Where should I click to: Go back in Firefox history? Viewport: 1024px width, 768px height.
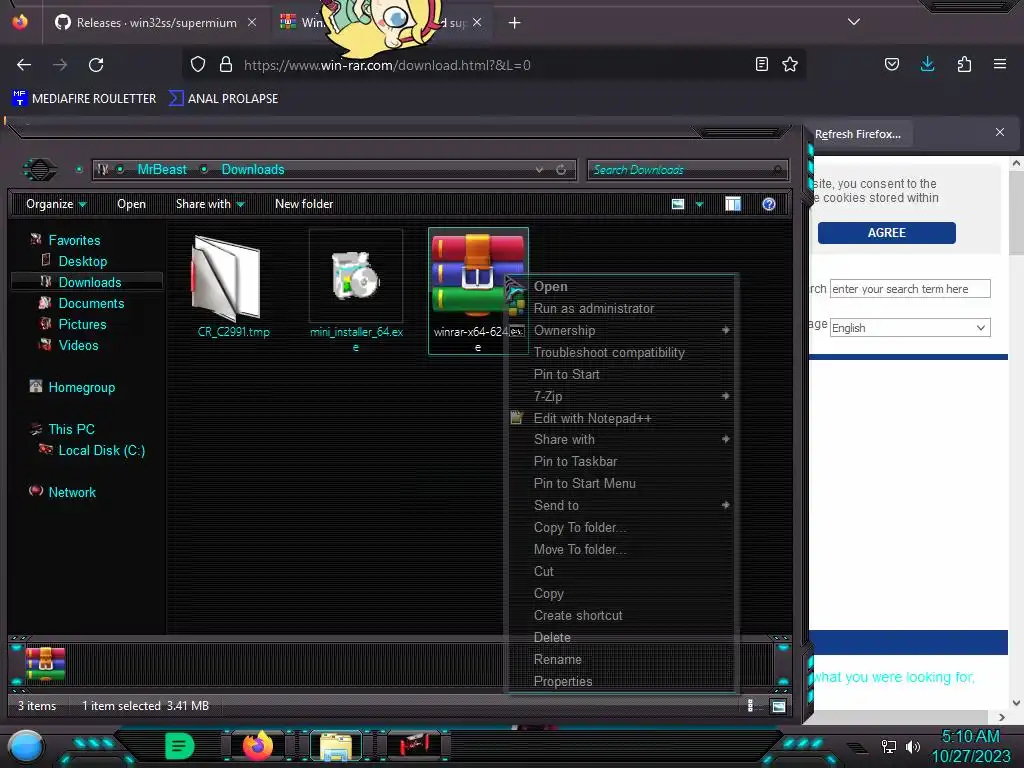point(24,65)
